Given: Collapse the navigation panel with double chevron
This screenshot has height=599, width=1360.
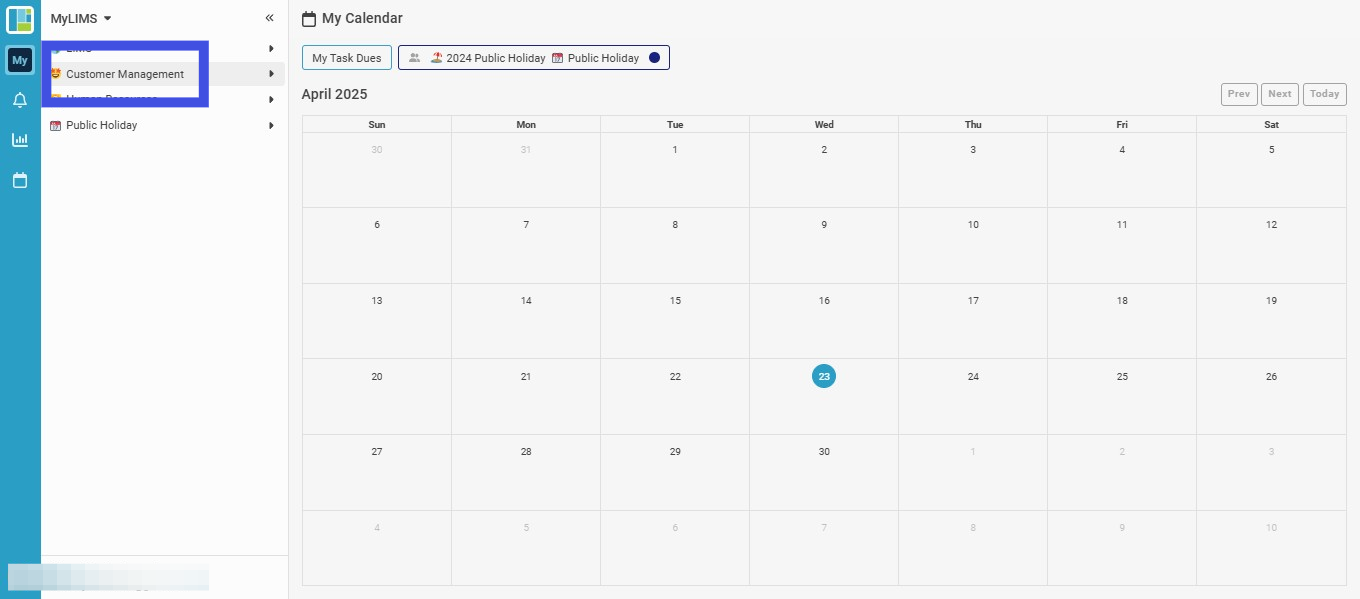Looking at the screenshot, I should [x=269, y=18].
